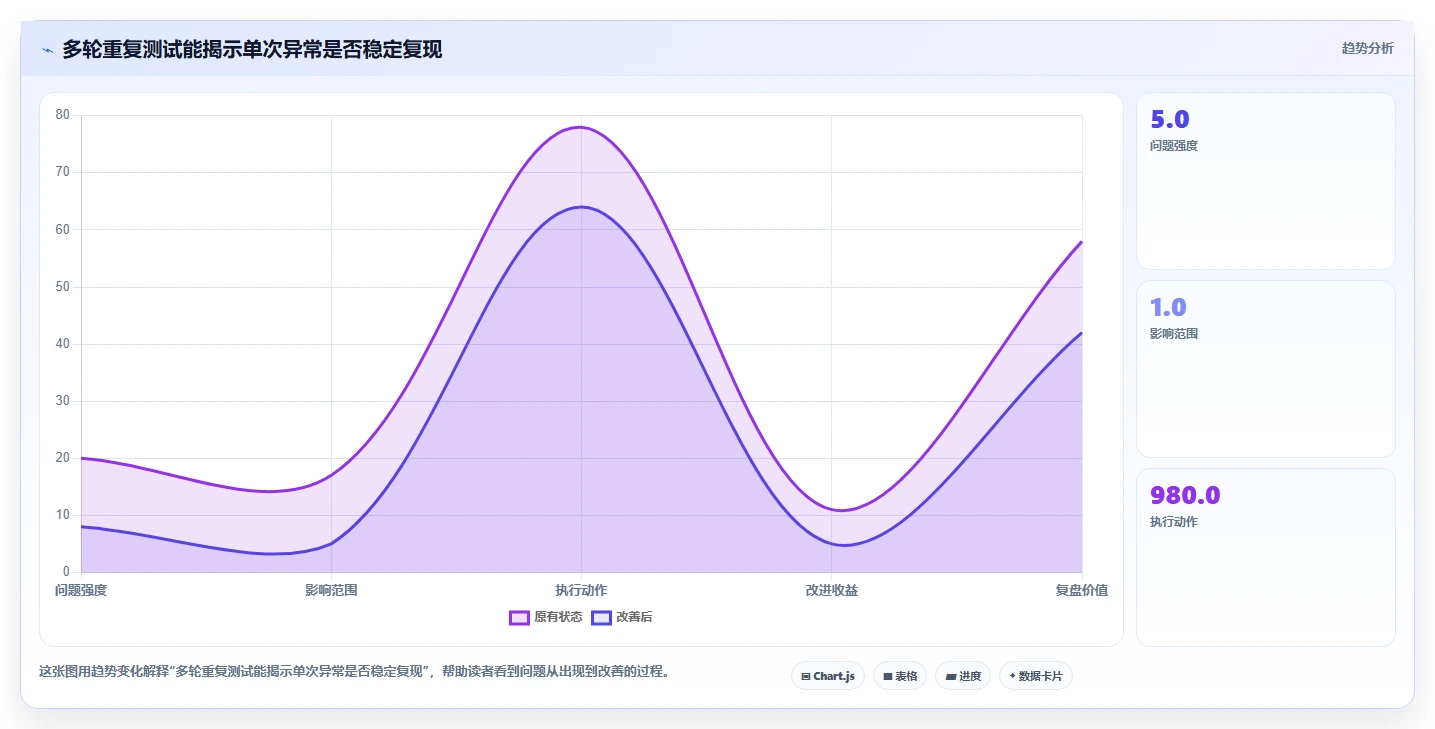The height and width of the screenshot is (729, 1435).
Task: Click the 进度 tag button
Action: (x=963, y=676)
